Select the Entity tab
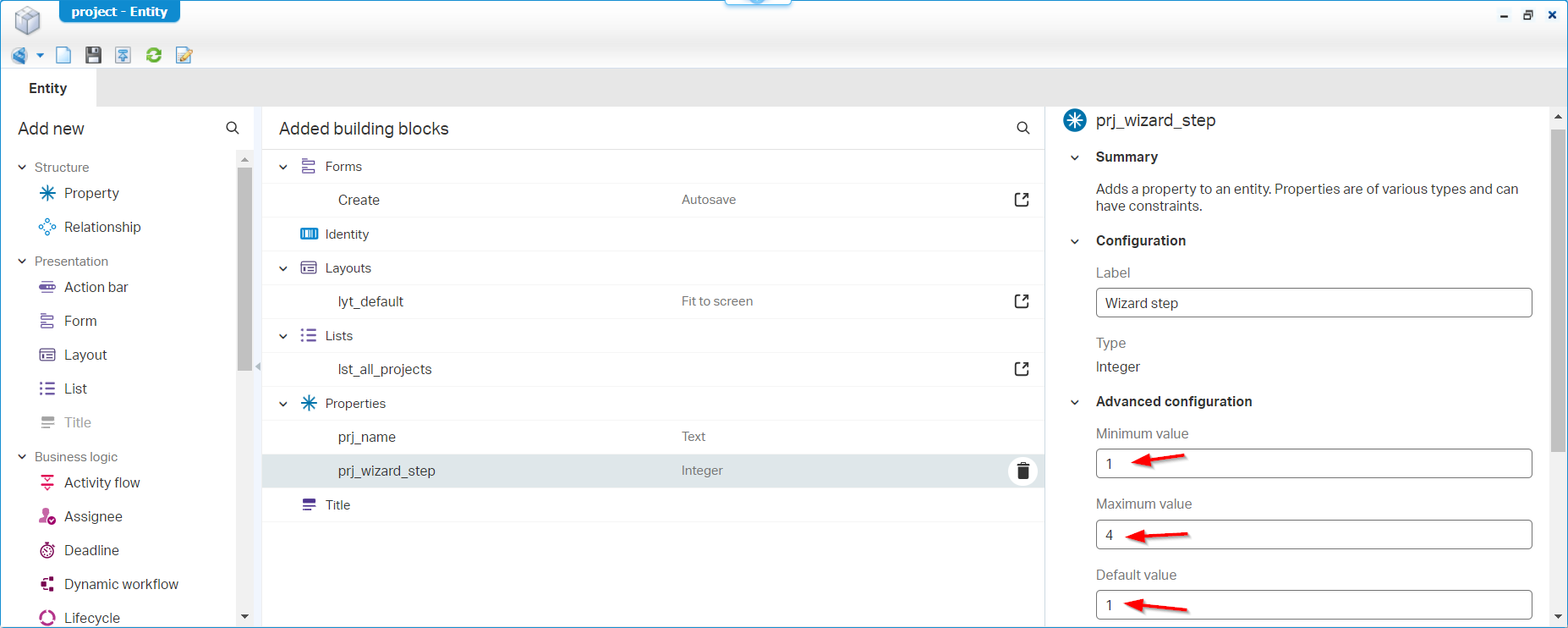 [x=48, y=88]
